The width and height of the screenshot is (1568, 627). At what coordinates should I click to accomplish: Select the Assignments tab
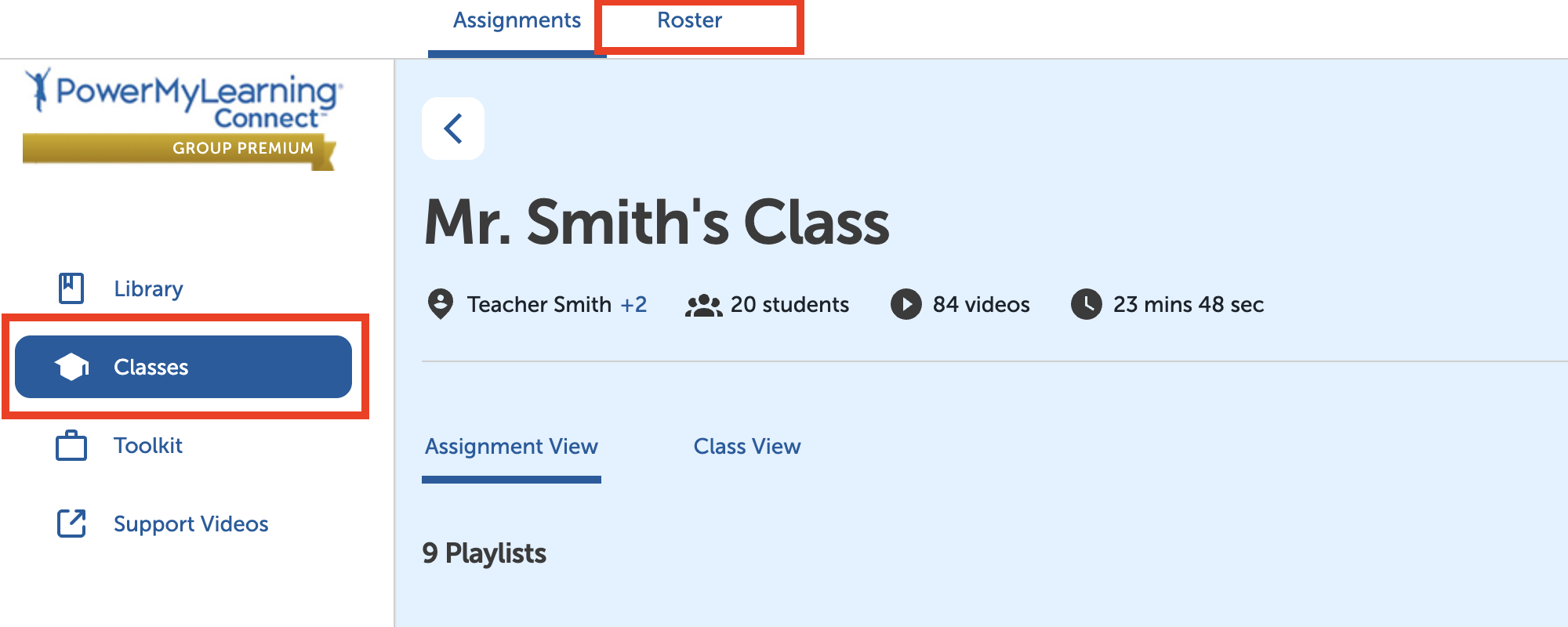tap(517, 20)
